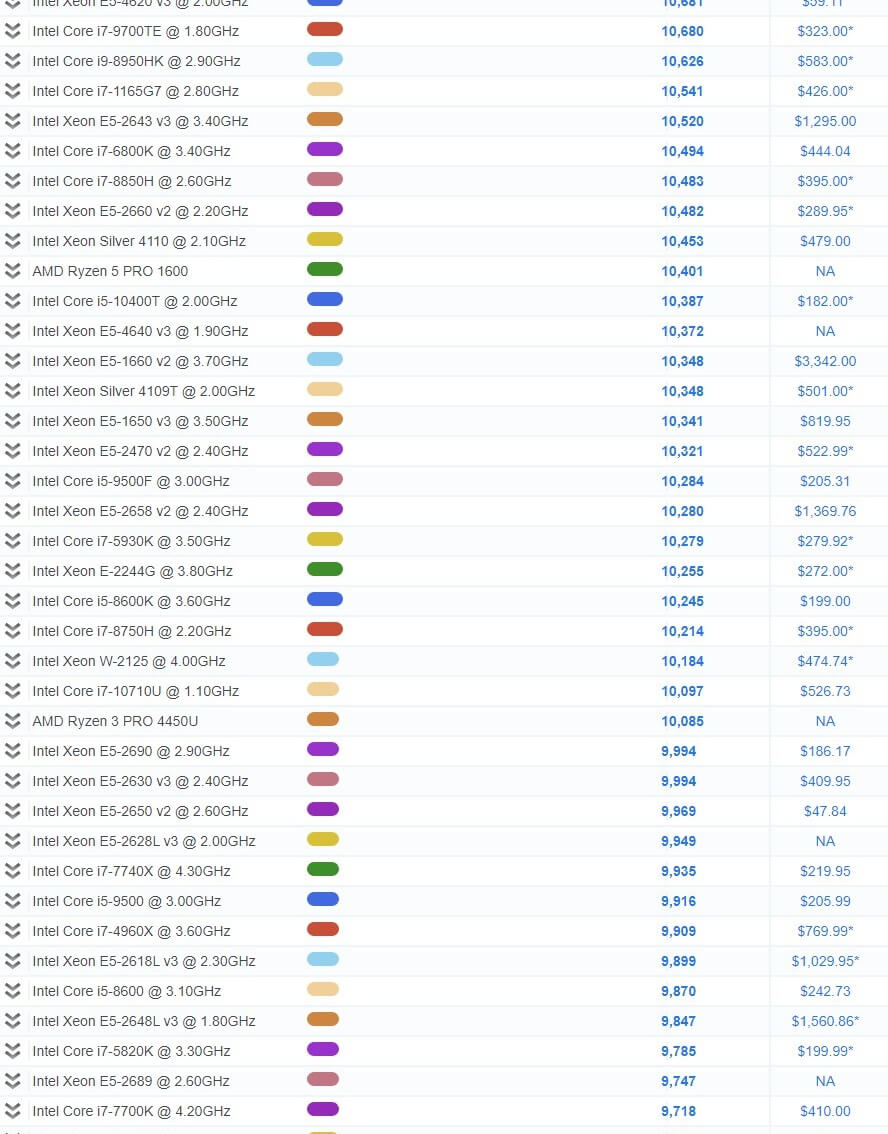The image size is (888, 1134).
Task: Expand row for Intel Core i9-8950HK
Action: click(12, 61)
